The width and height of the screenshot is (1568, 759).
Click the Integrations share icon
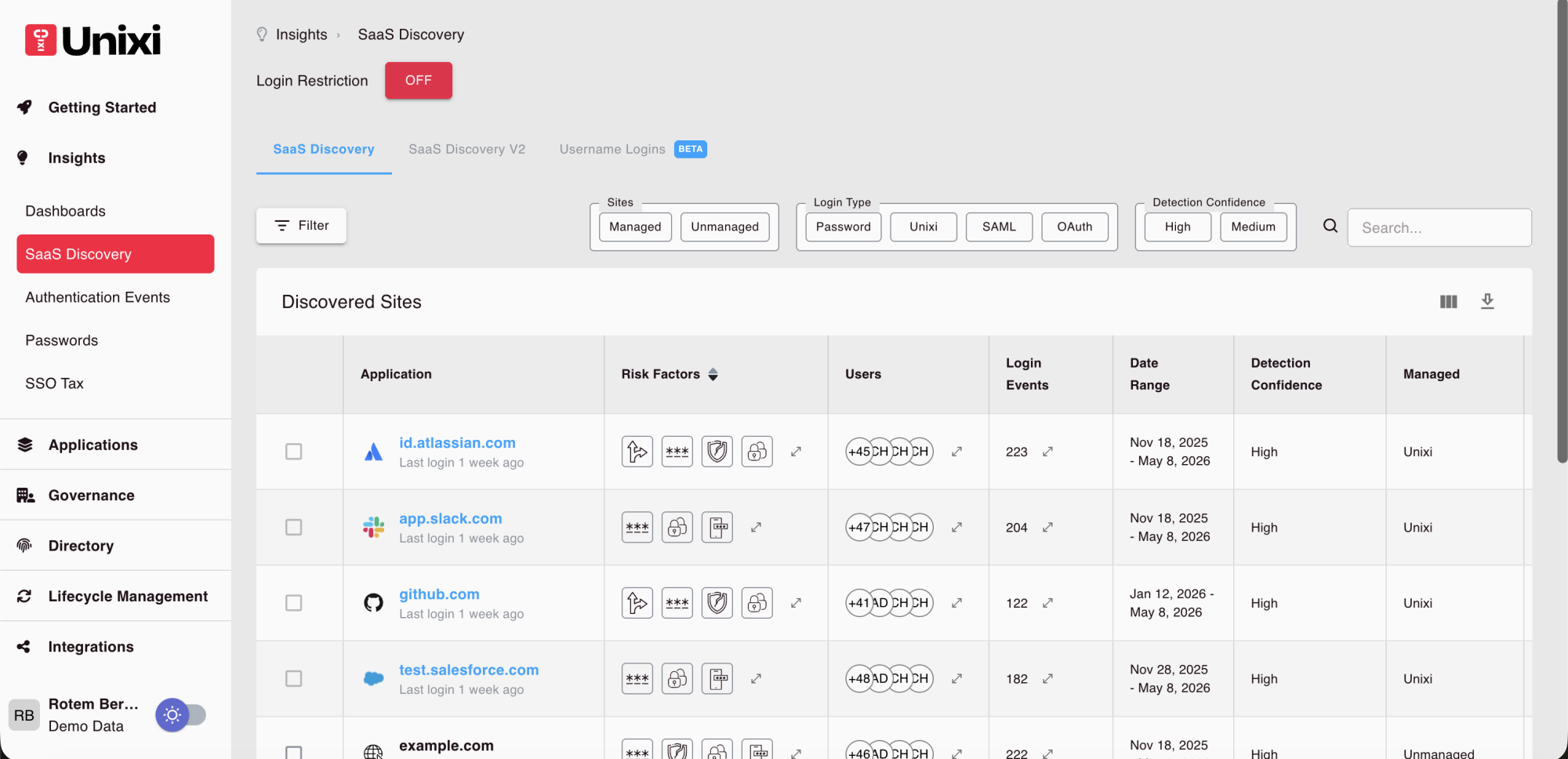coord(24,647)
